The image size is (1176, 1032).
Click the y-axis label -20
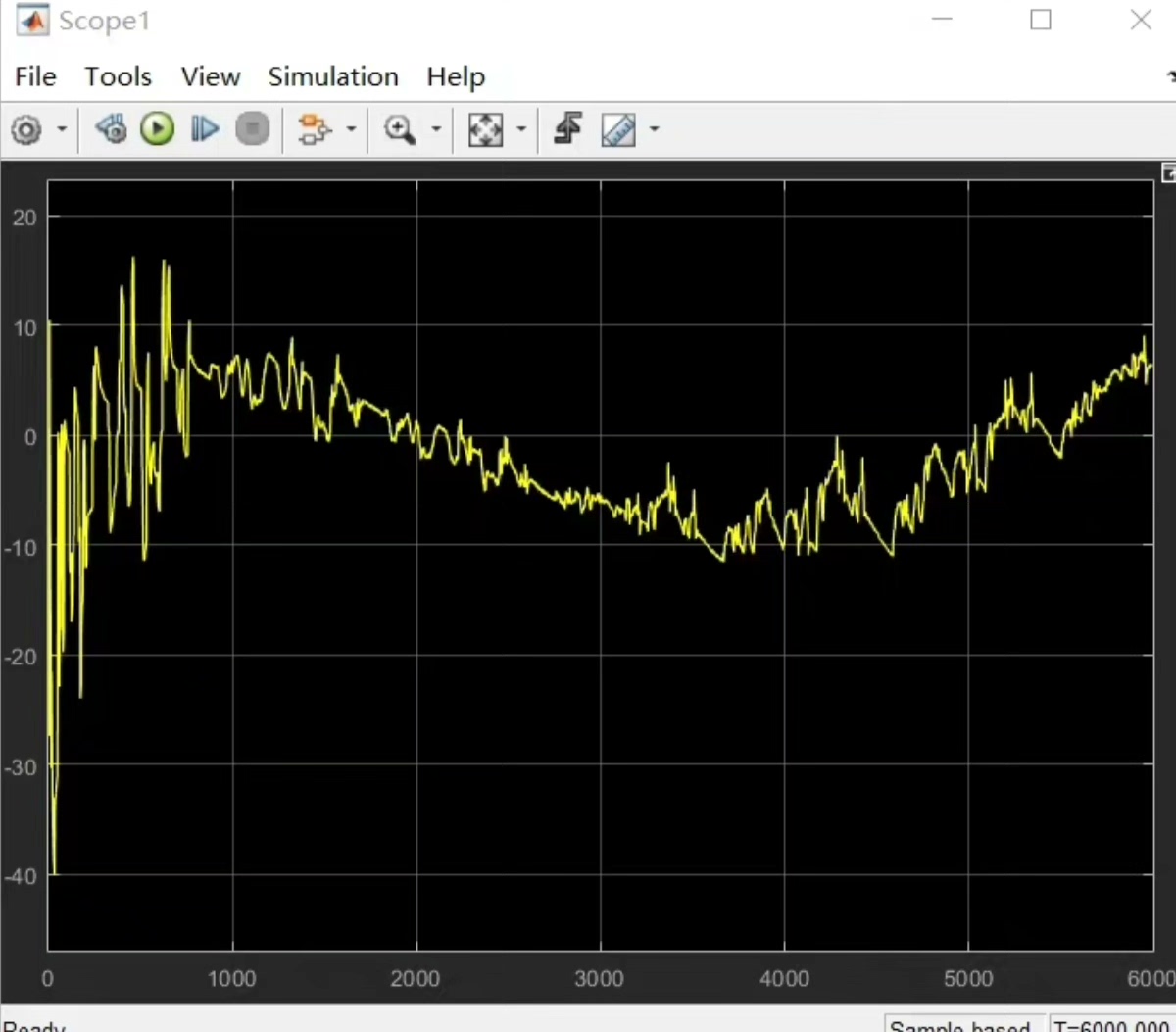tap(20, 657)
